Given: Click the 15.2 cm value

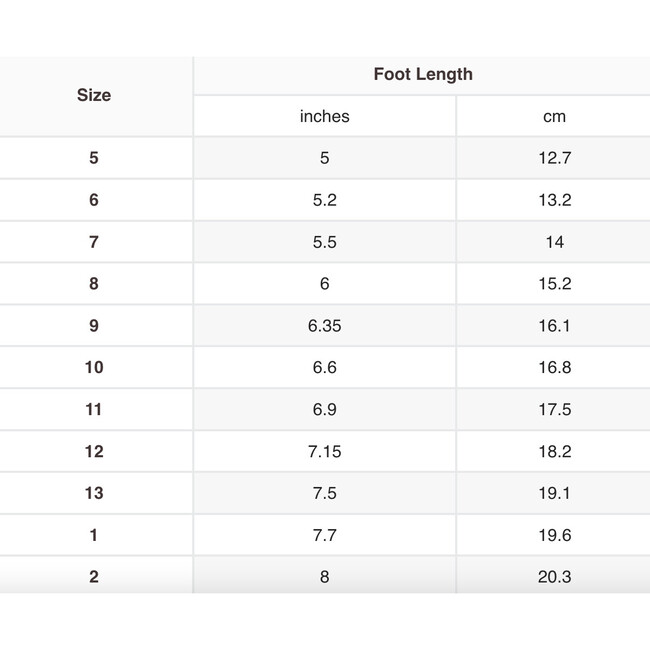Looking at the screenshot, I should pos(554,284).
